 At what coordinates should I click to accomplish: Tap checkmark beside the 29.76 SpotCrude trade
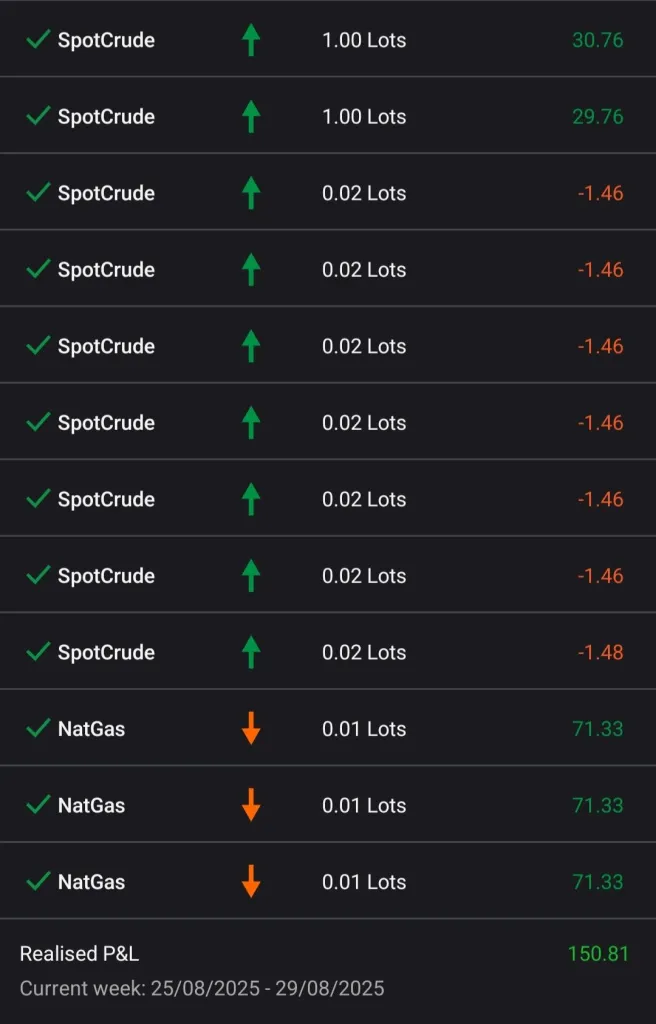(38, 116)
